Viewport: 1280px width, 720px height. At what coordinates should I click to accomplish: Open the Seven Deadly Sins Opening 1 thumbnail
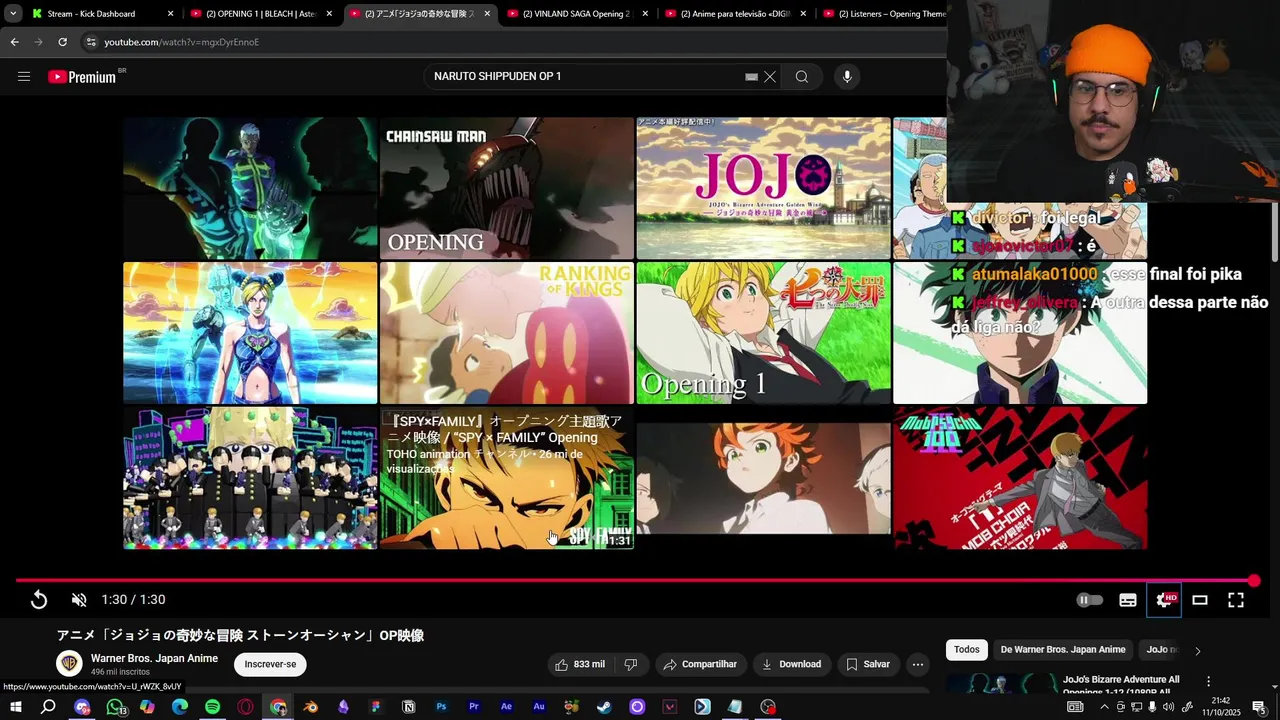pos(764,333)
